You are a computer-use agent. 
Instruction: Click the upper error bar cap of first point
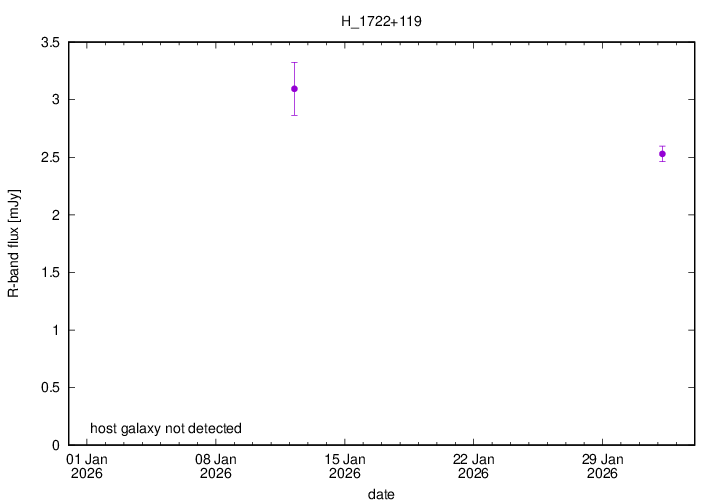[x=294, y=62]
